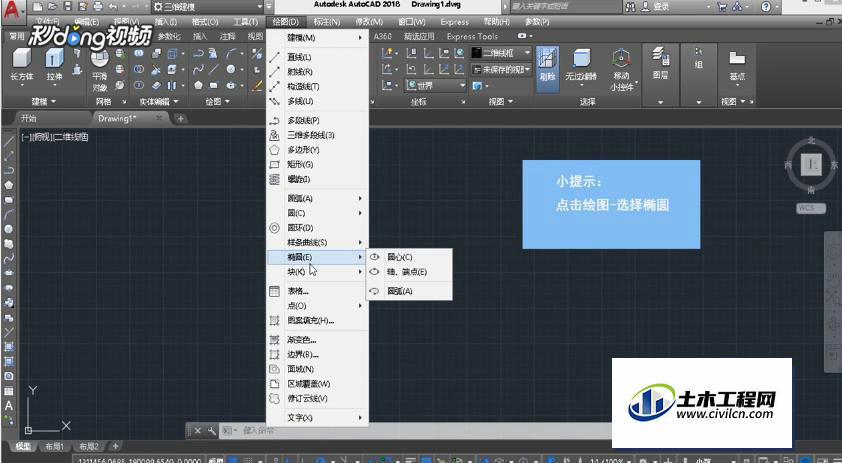Select the Multiline Text A tool in left toolbar
Image resolution: width=842 pixels, height=463 pixels.
9,406
